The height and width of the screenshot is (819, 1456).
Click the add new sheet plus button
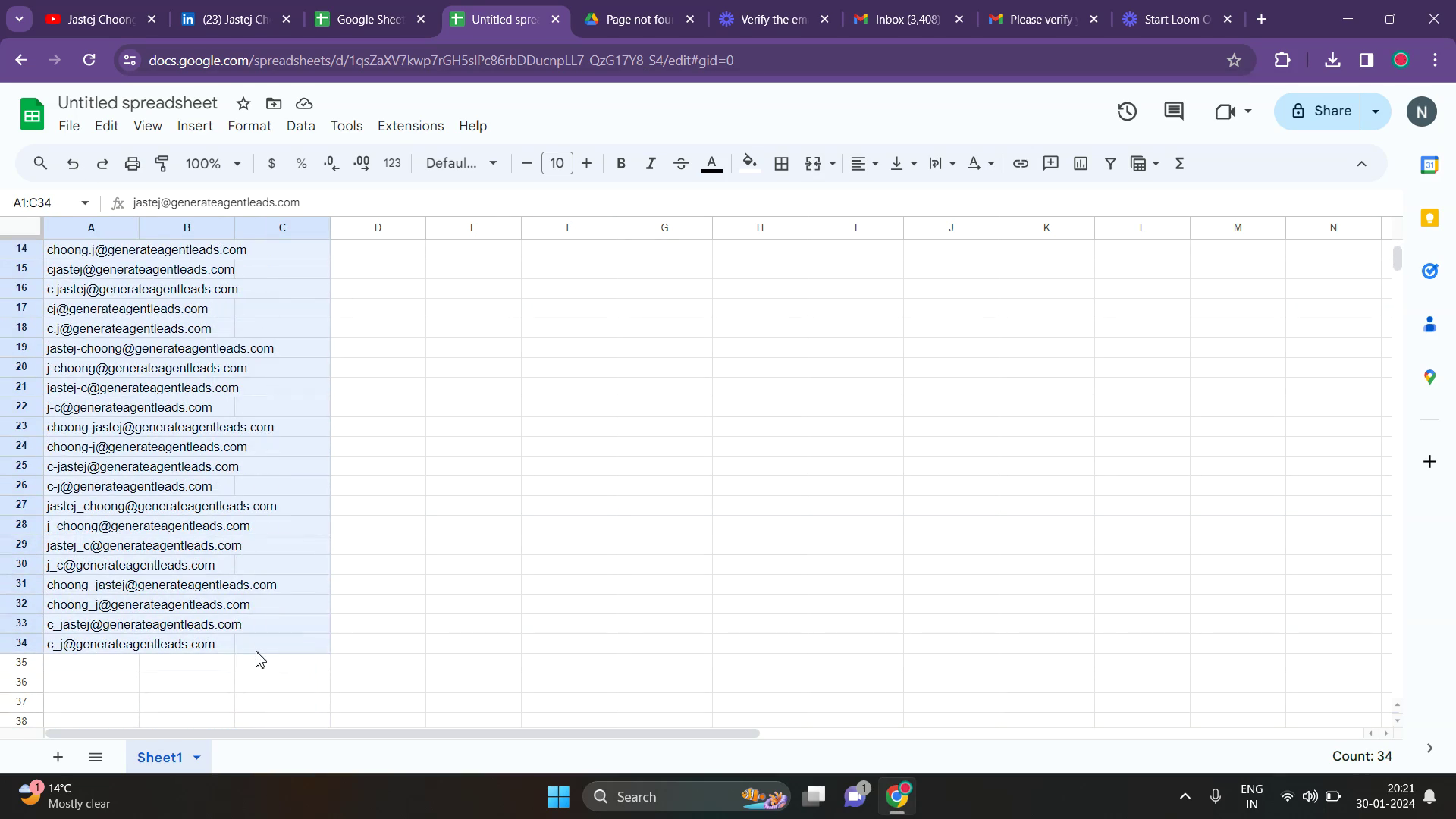coord(58,757)
